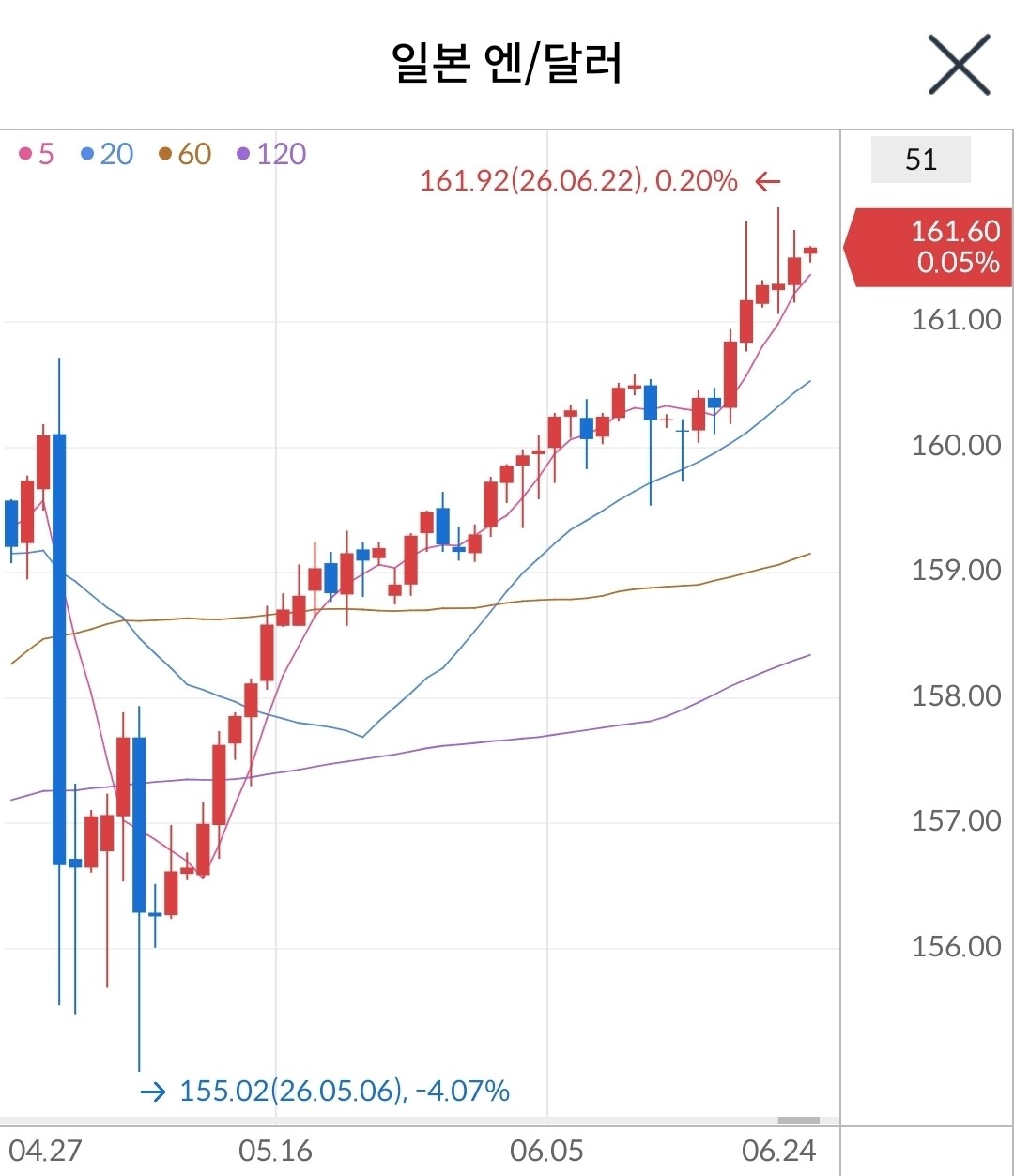Click the 06.24 date axis label
This screenshot has height=1176, width=1014.
778,1151
